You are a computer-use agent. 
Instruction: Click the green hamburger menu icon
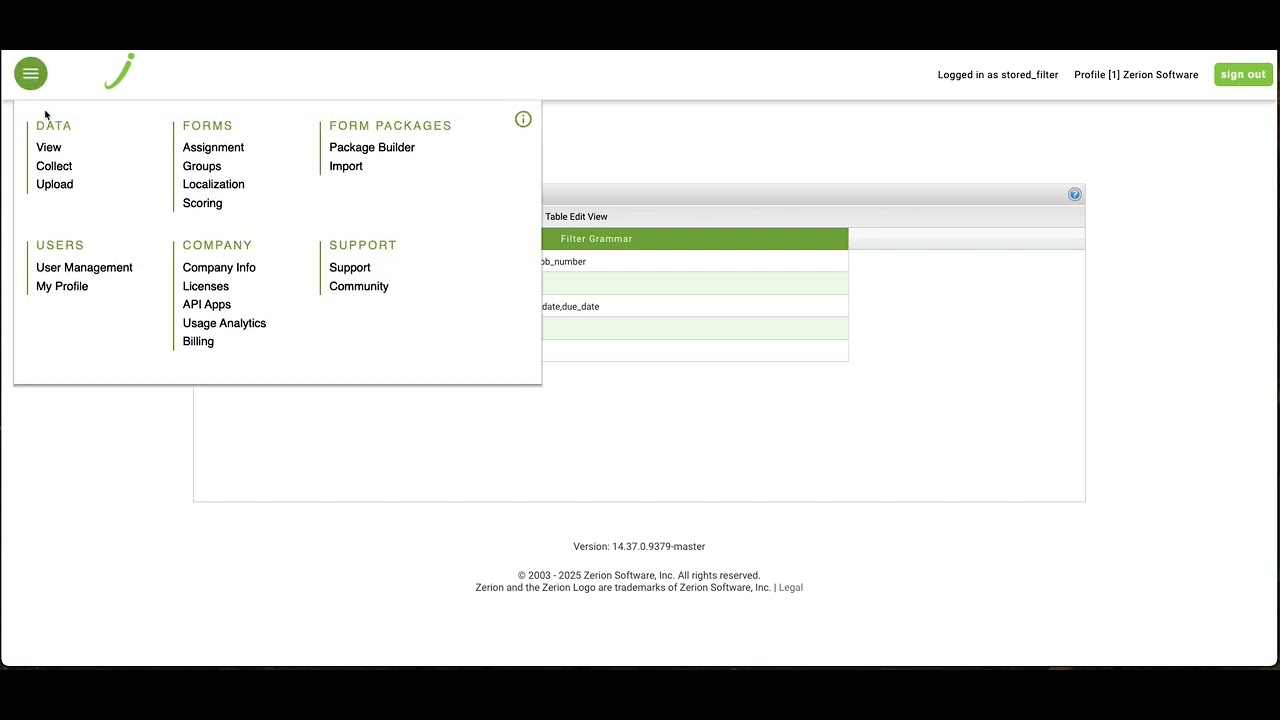coord(30,73)
